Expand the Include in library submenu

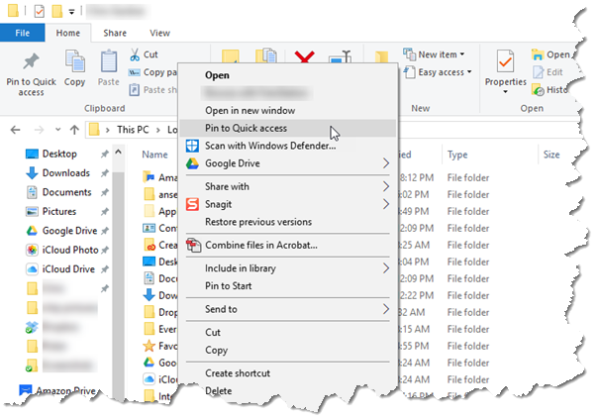coord(287,268)
